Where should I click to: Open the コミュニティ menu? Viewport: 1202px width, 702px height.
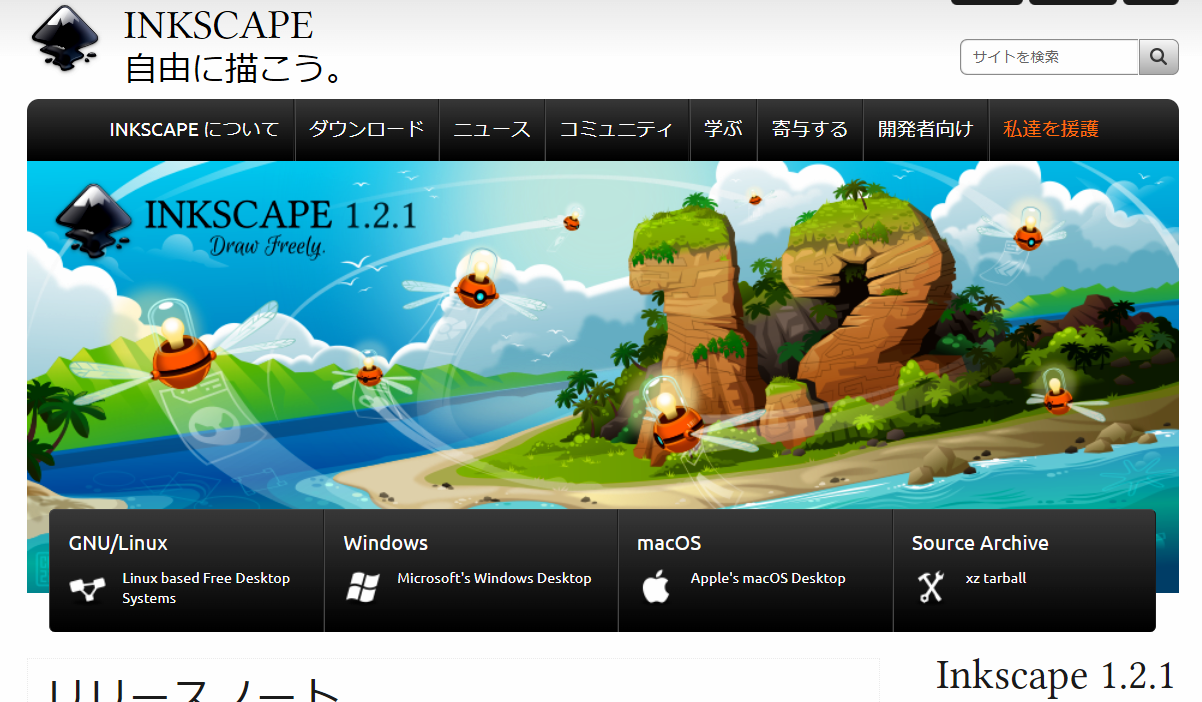pos(616,129)
